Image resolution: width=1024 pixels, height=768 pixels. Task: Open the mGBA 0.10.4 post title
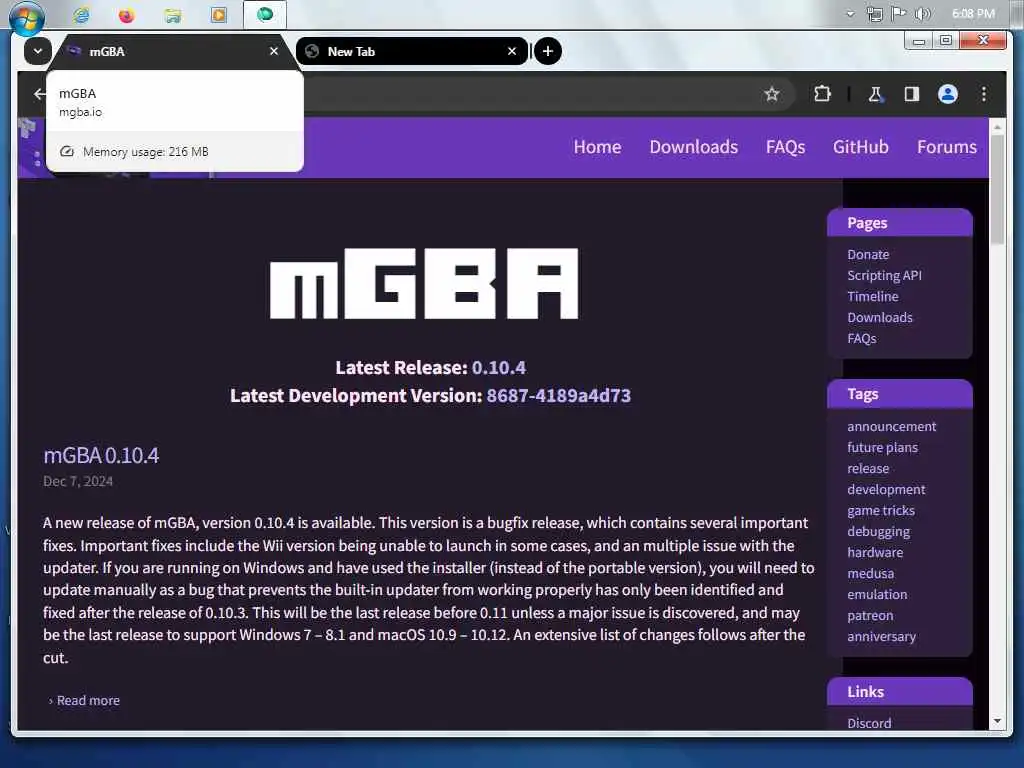coord(101,455)
